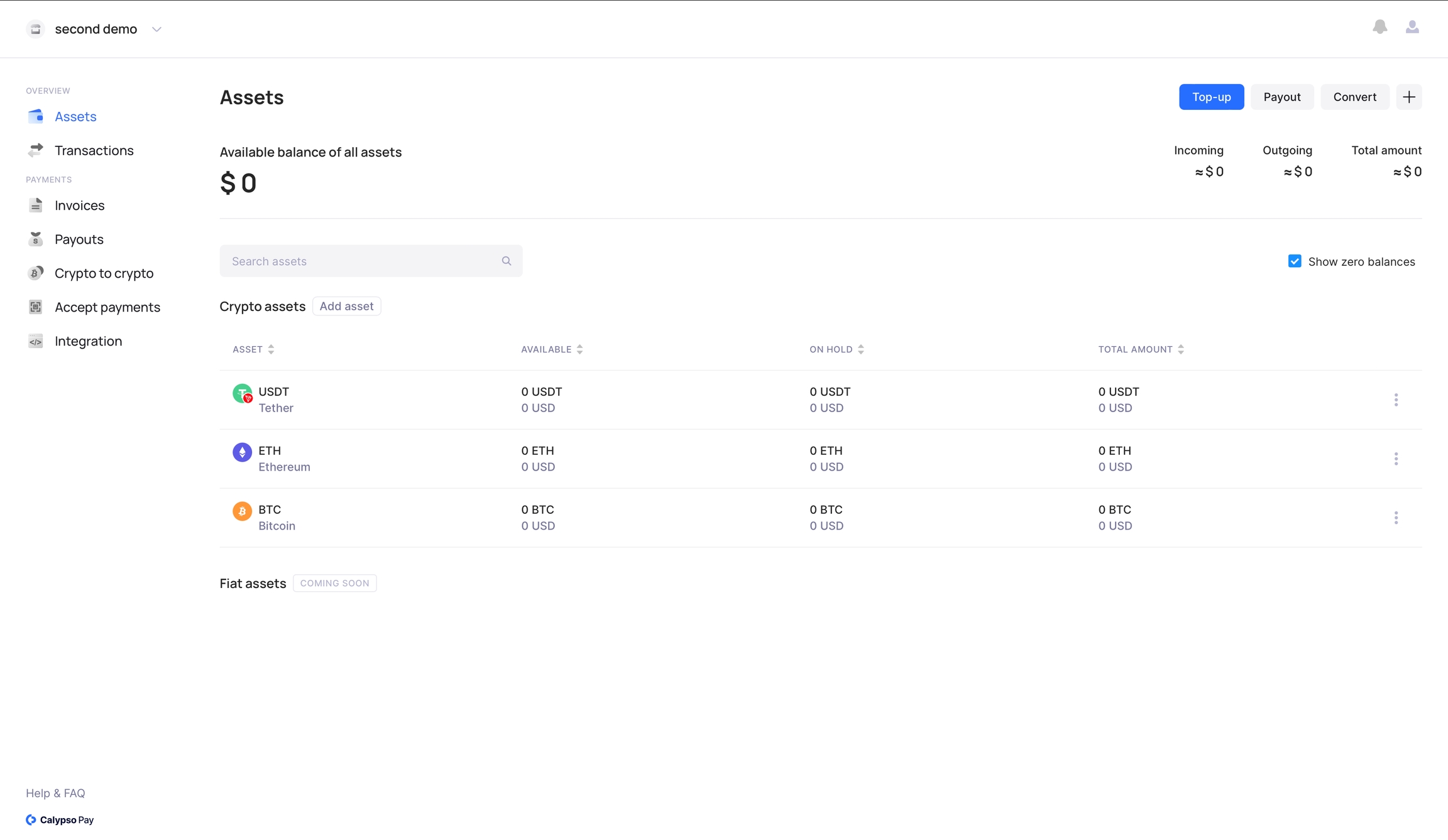Expand the second demo account dropdown
The image size is (1448, 840).
[x=156, y=29]
